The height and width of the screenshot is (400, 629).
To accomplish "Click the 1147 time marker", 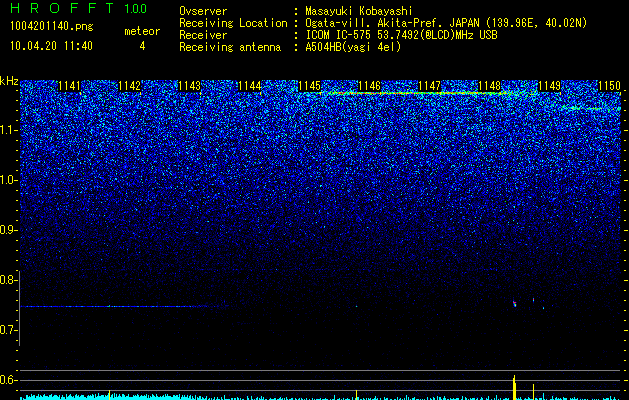I will (x=430, y=86).
